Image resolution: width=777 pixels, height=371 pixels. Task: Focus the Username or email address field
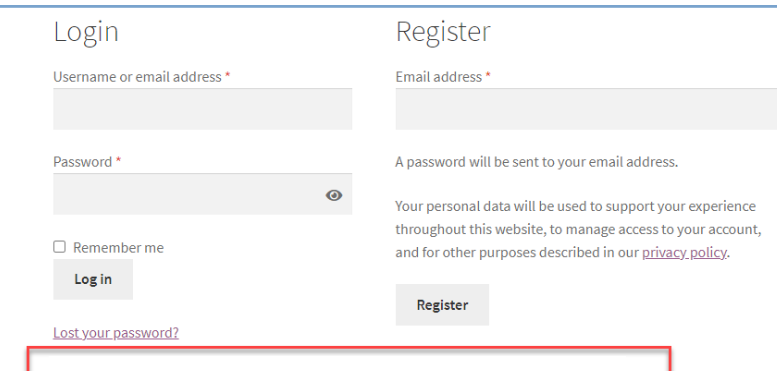[x=203, y=109]
